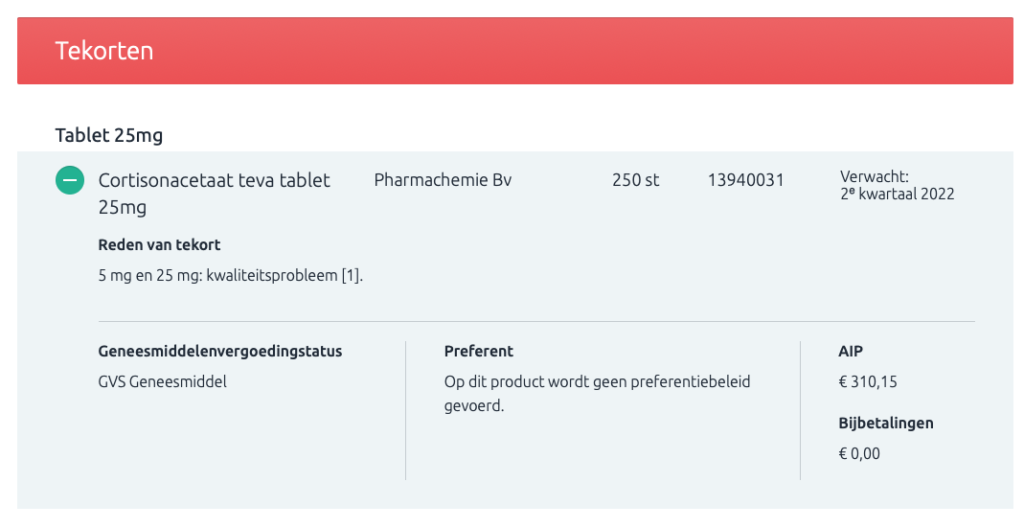Click the manufacturer Pharmachemie Bv
This screenshot has height=528, width=1024.
pyautogui.click(x=443, y=180)
